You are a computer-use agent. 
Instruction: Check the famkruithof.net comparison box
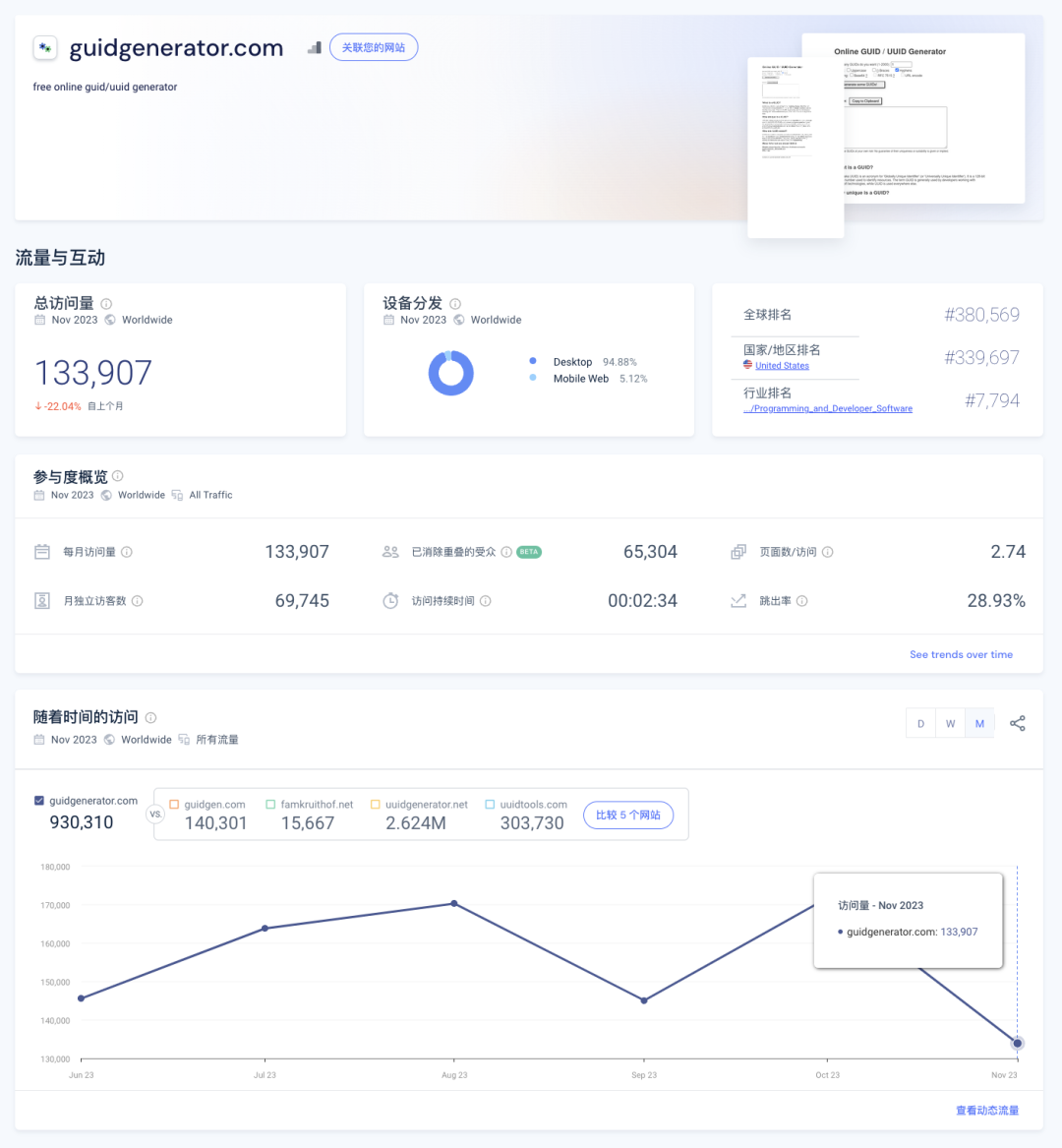point(270,805)
